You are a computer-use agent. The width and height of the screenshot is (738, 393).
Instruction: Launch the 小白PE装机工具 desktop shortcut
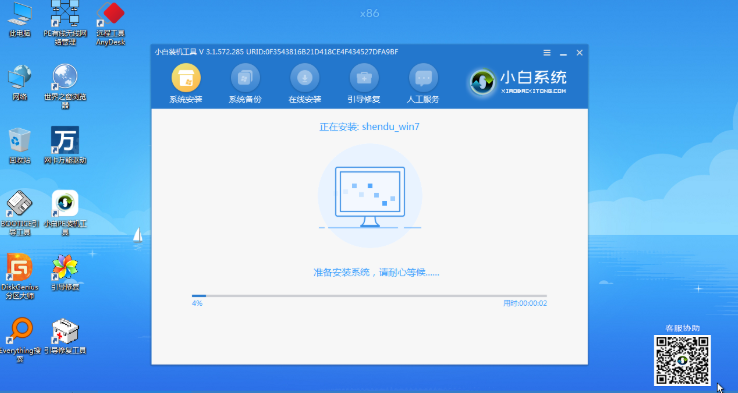coord(65,213)
